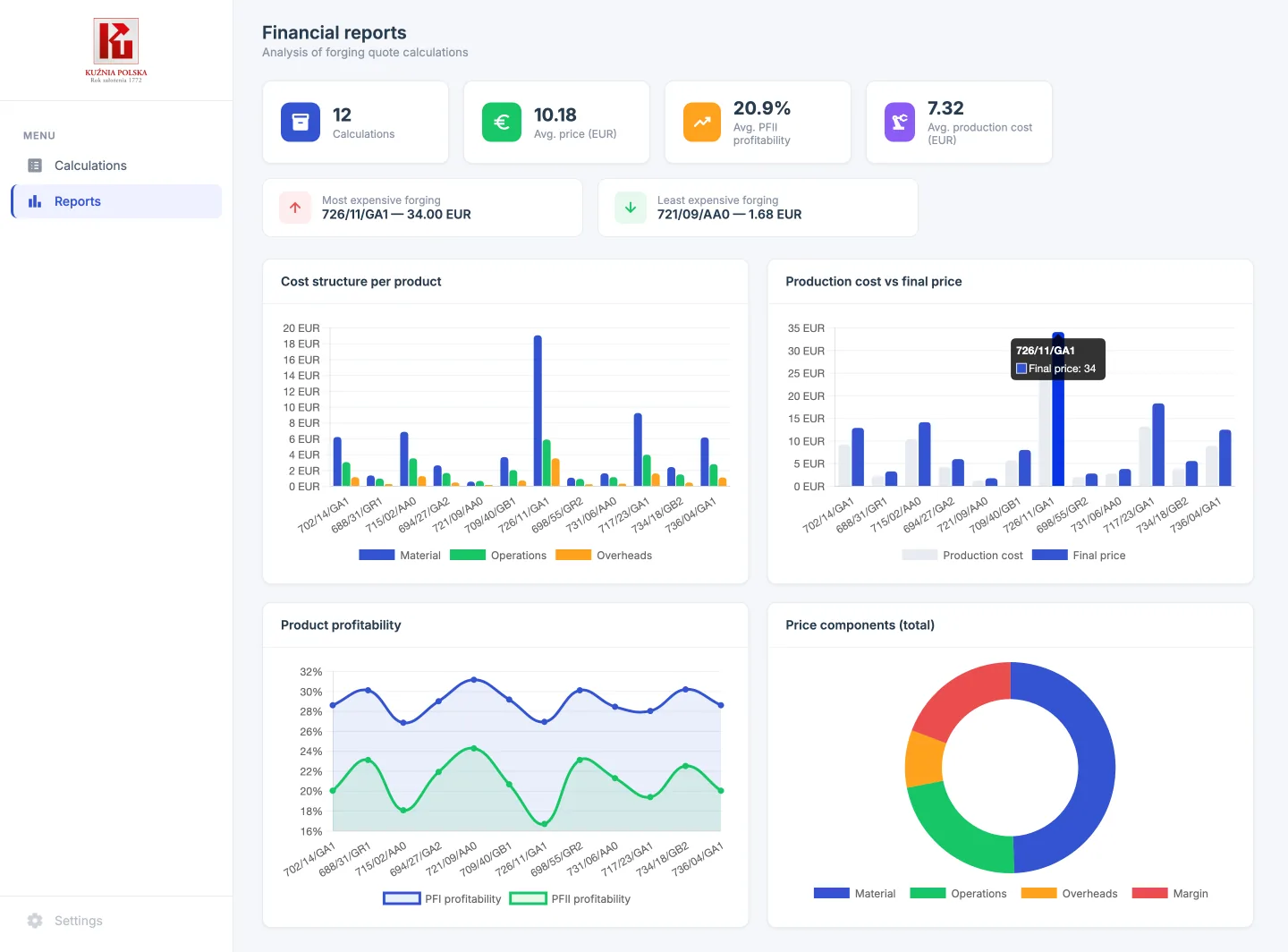The width and height of the screenshot is (1288, 952).
Task: Click the 20.9% profitability value
Action: point(762,108)
